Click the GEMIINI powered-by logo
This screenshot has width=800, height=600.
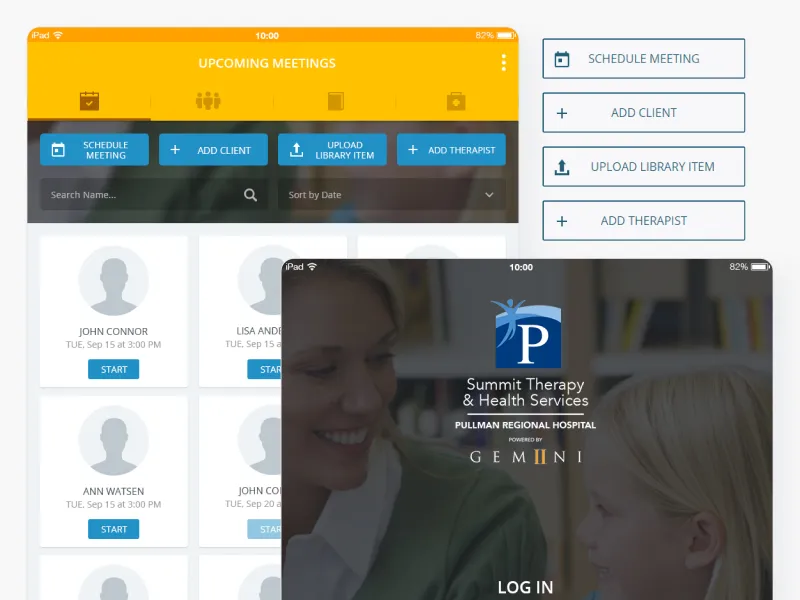tap(526, 456)
